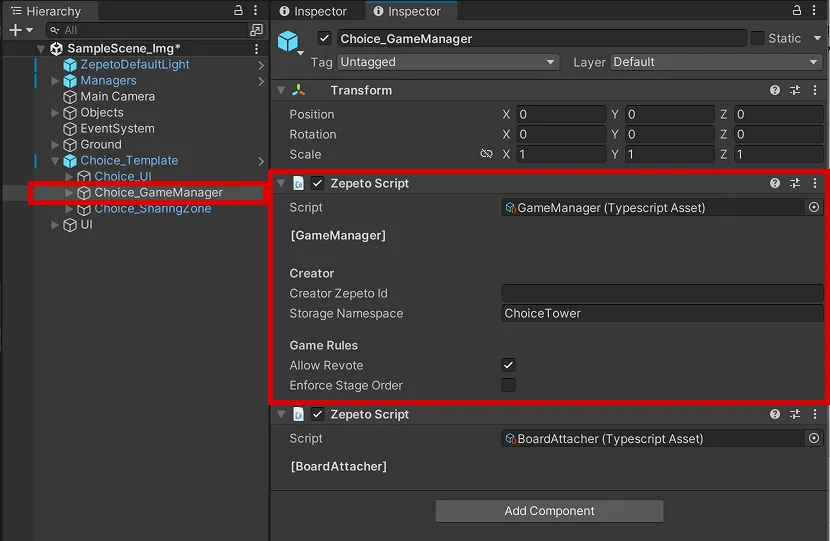Open GameManager Zepeto Script presets icon
Image resolution: width=830 pixels, height=541 pixels.
[795, 183]
